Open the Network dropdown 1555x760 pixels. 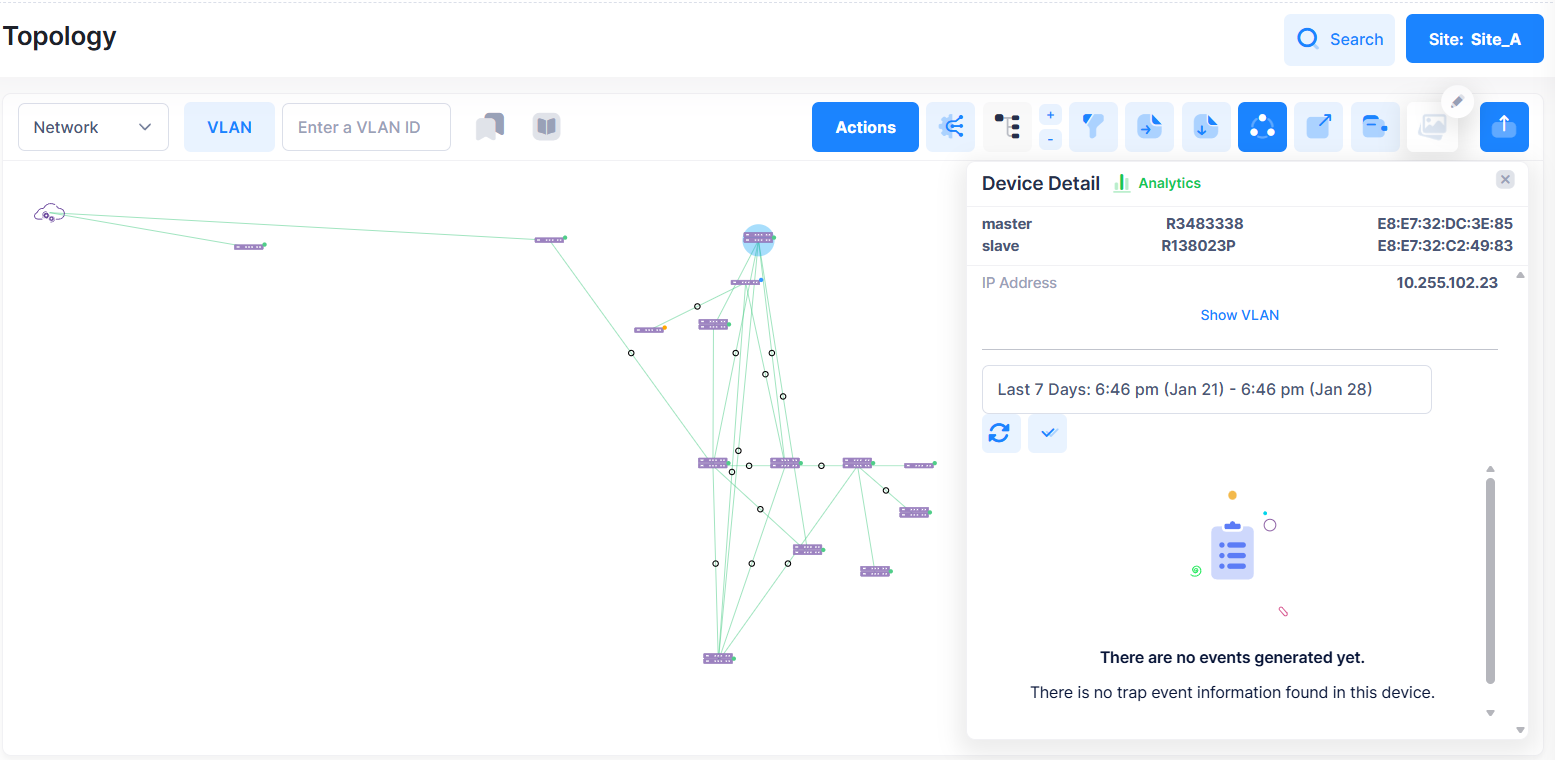[93, 127]
